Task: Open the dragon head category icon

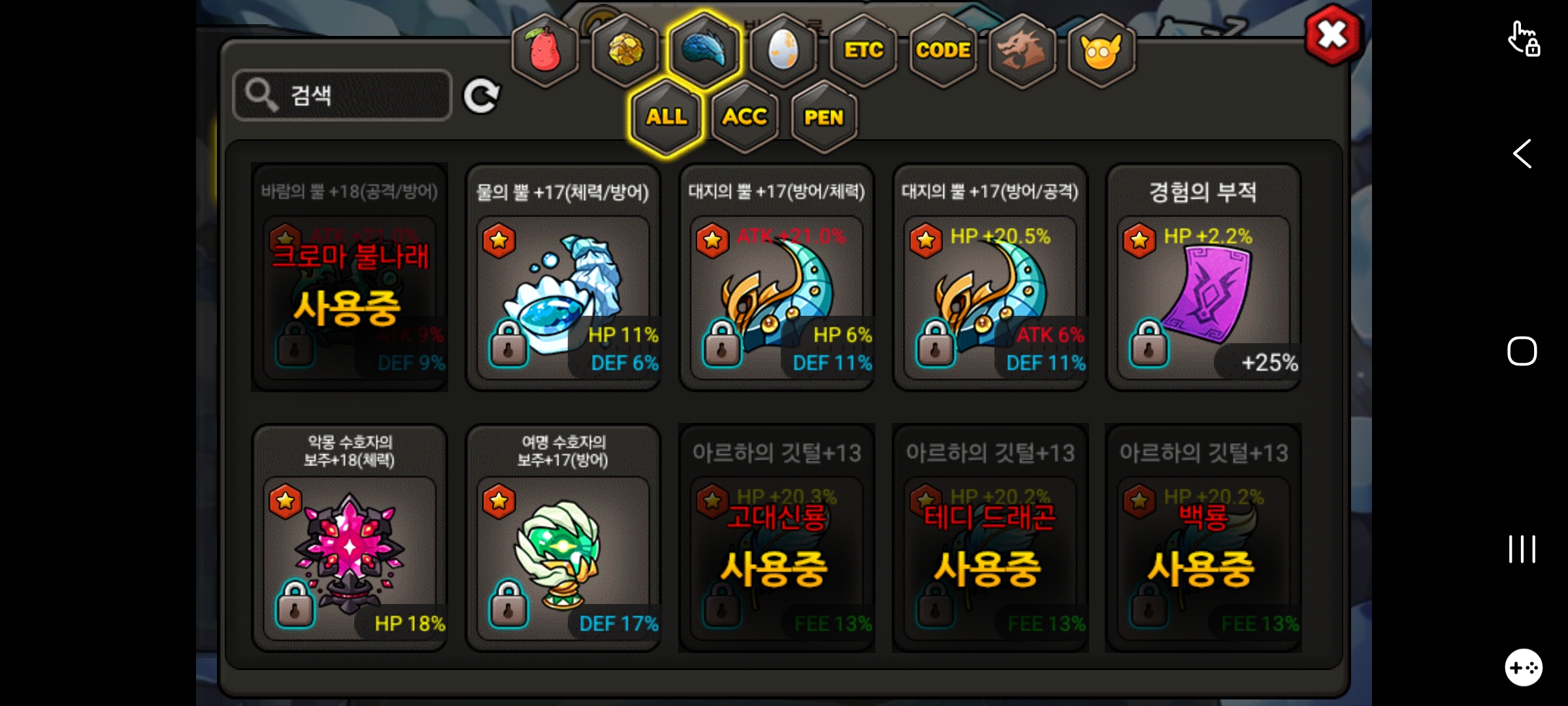Action: pyautogui.click(x=1022, y=50)
